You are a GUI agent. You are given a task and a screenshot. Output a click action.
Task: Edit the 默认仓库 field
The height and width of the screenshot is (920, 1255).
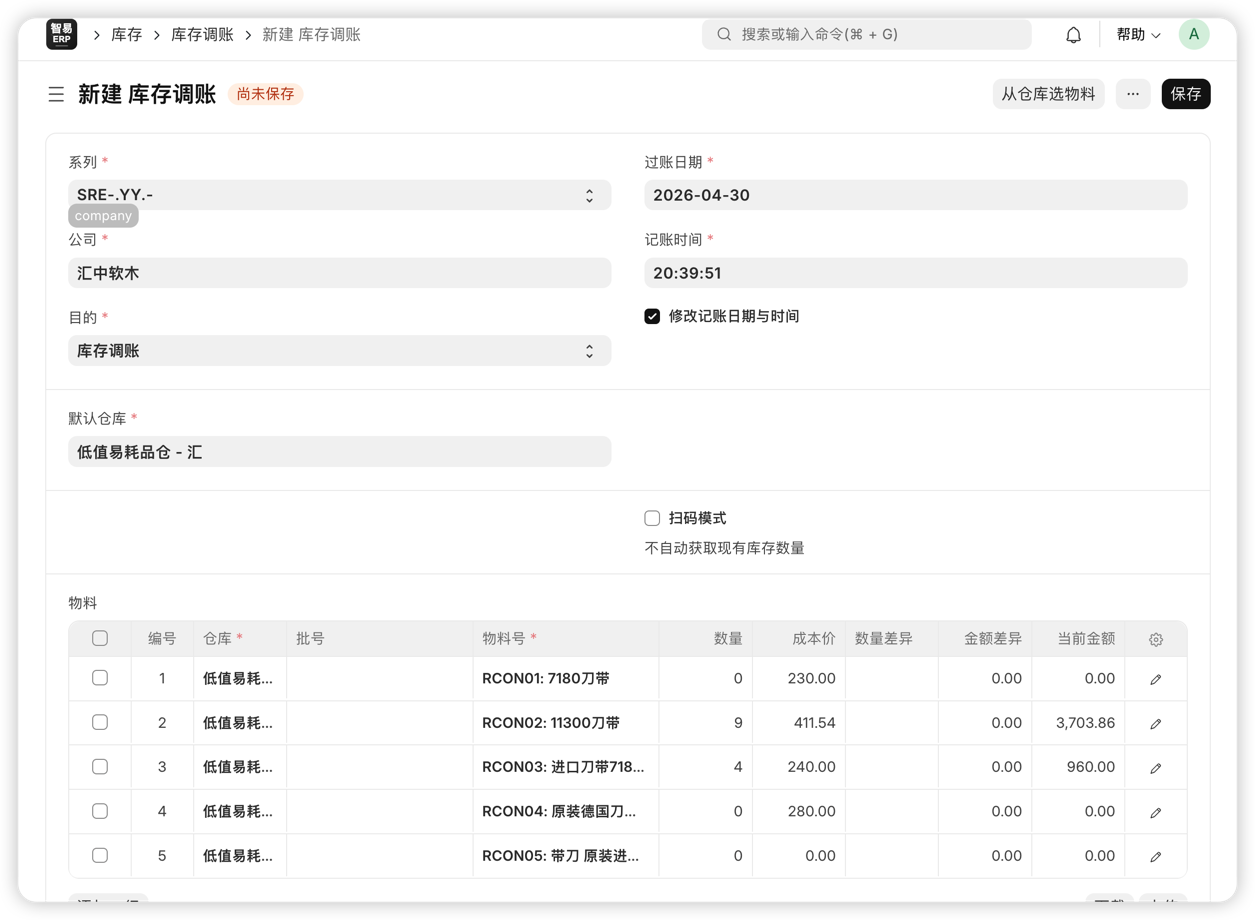point(340,452)
